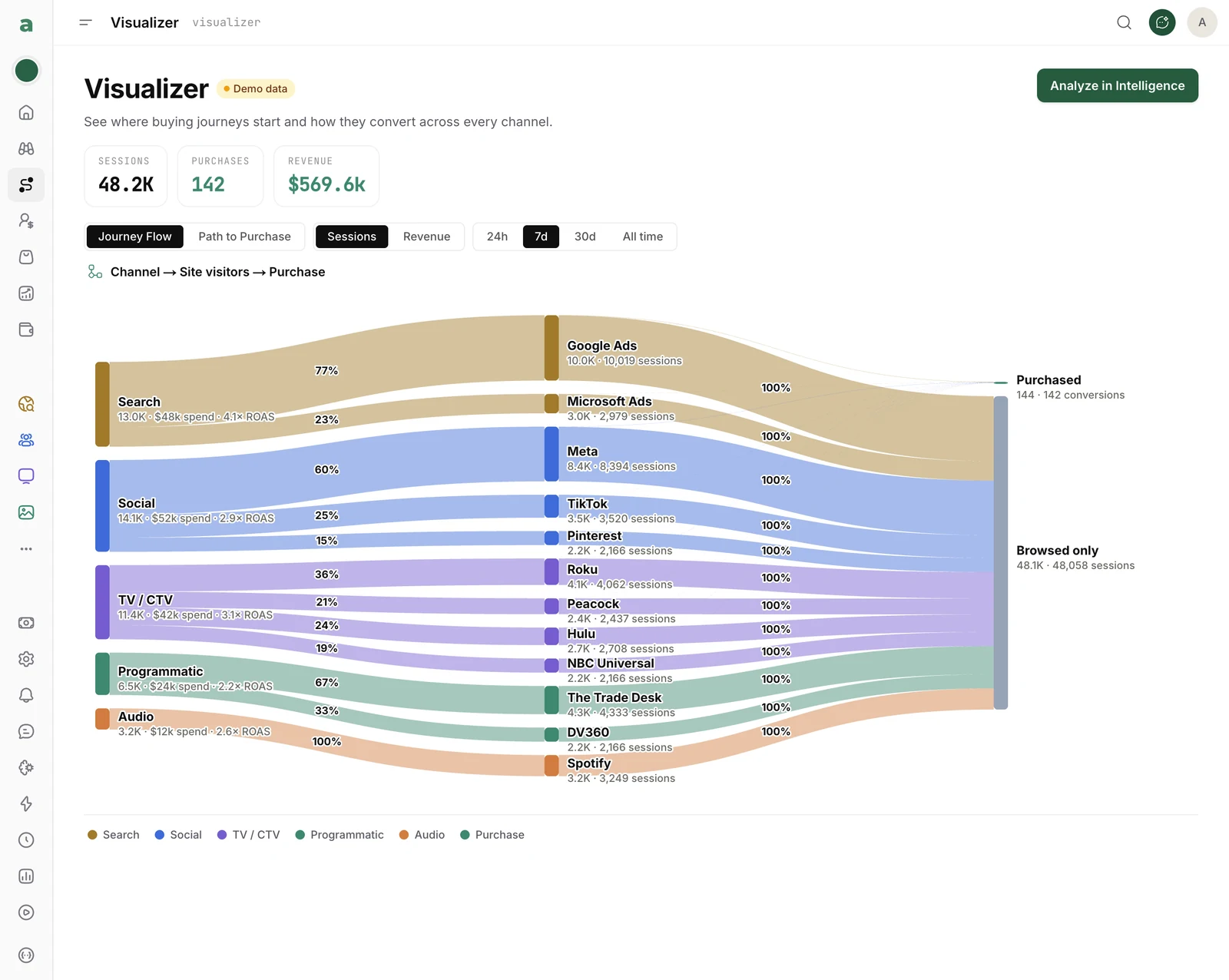Click the green 'a' app logo
Viewport: 1229px width, 980px height.
(26, 25)
